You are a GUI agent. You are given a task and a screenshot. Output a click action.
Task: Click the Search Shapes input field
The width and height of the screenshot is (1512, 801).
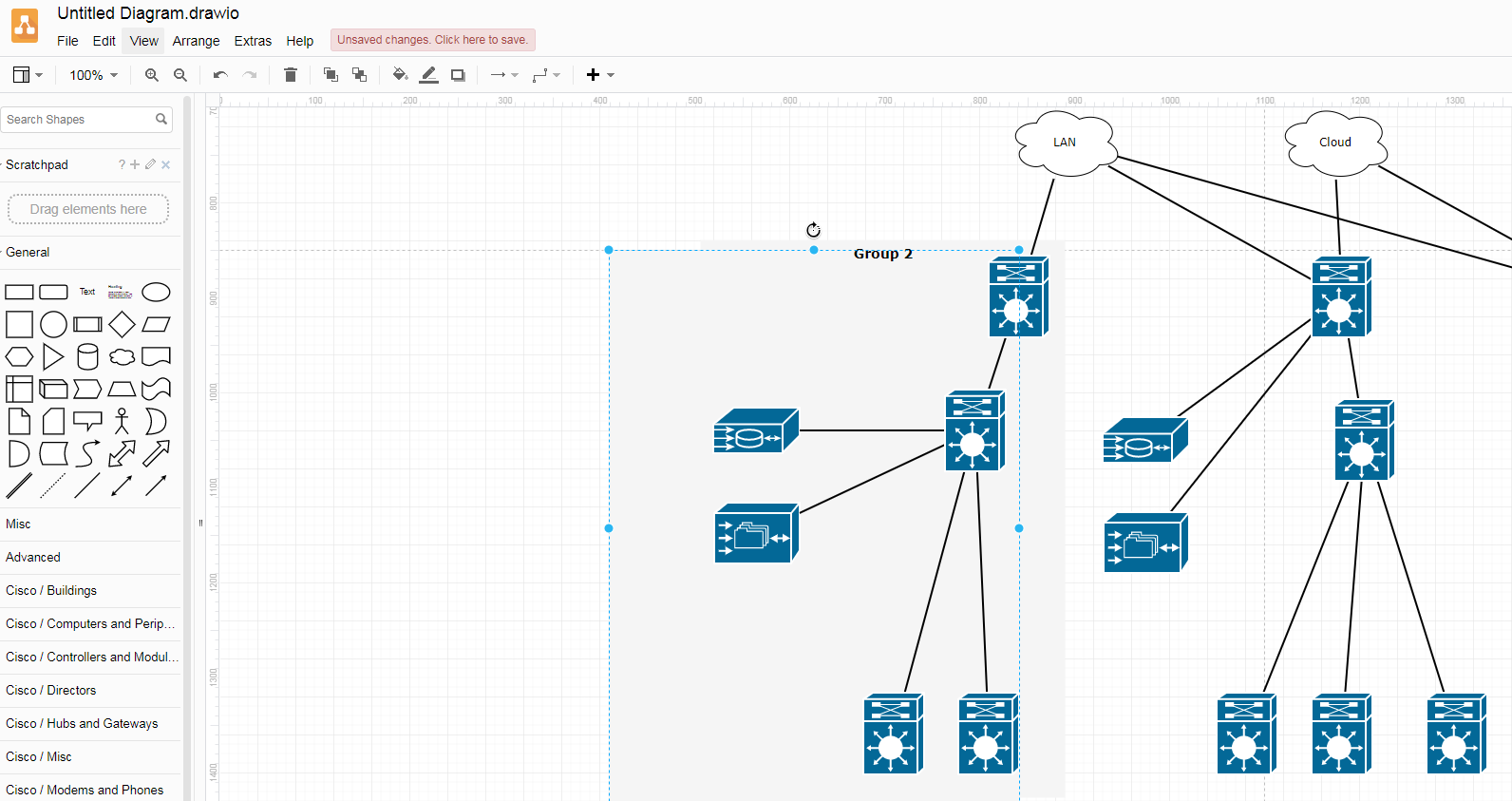coord(78,120)
